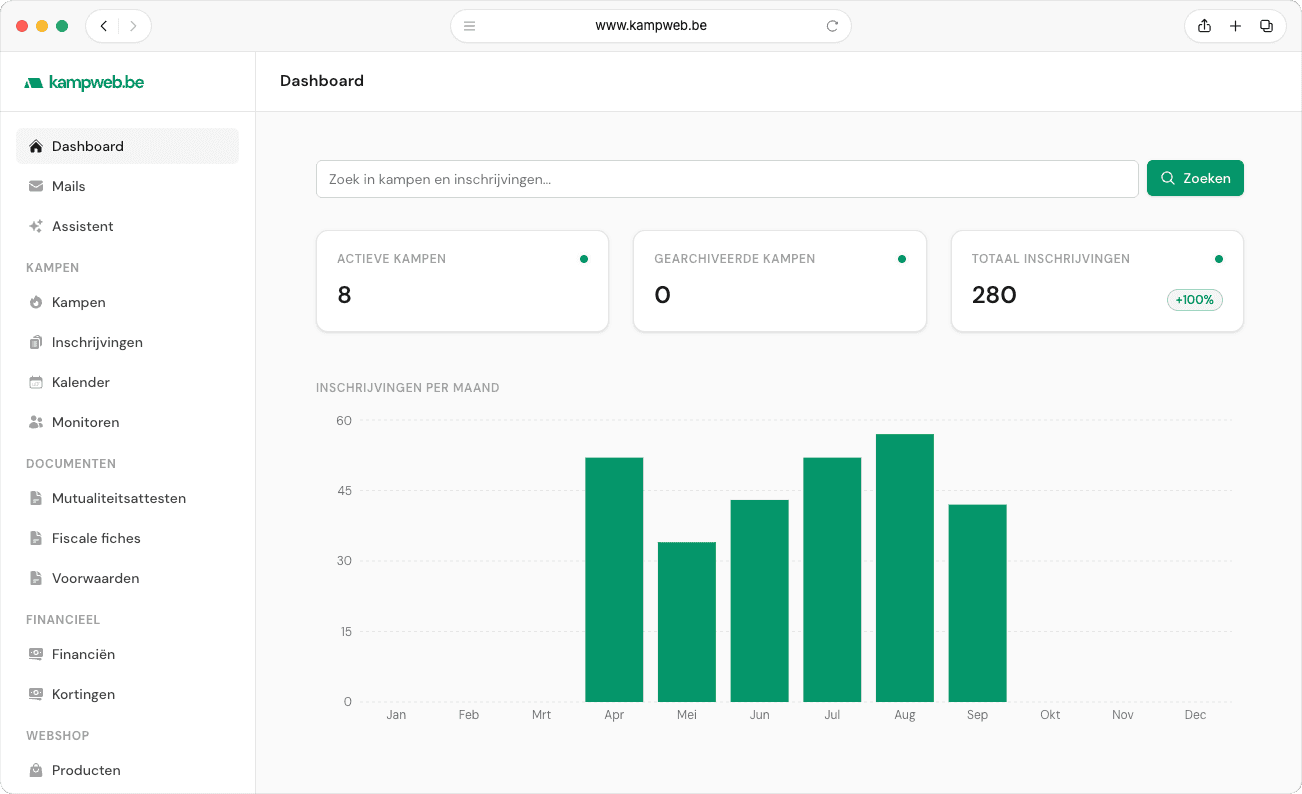Click the Kortingen banknote icon

36,694
